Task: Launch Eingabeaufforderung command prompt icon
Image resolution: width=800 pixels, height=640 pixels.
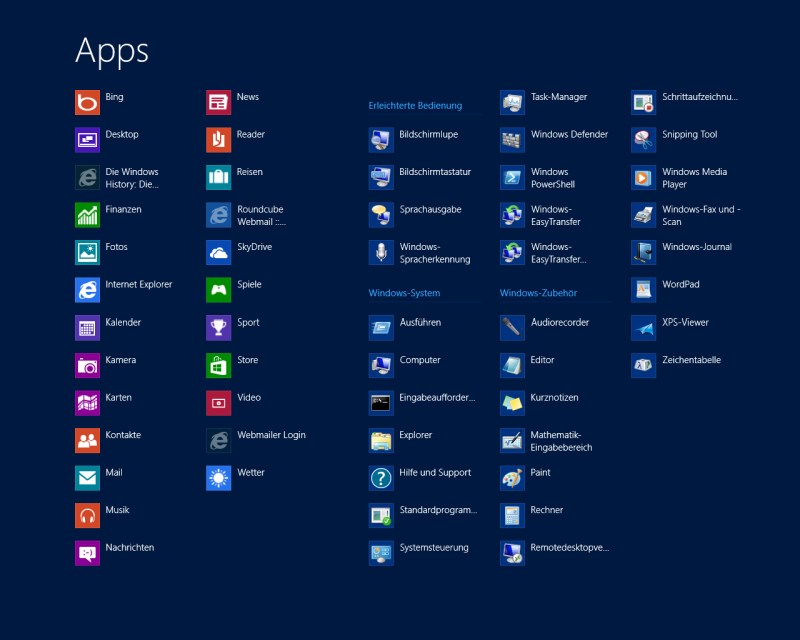Action: pos(381,403)
